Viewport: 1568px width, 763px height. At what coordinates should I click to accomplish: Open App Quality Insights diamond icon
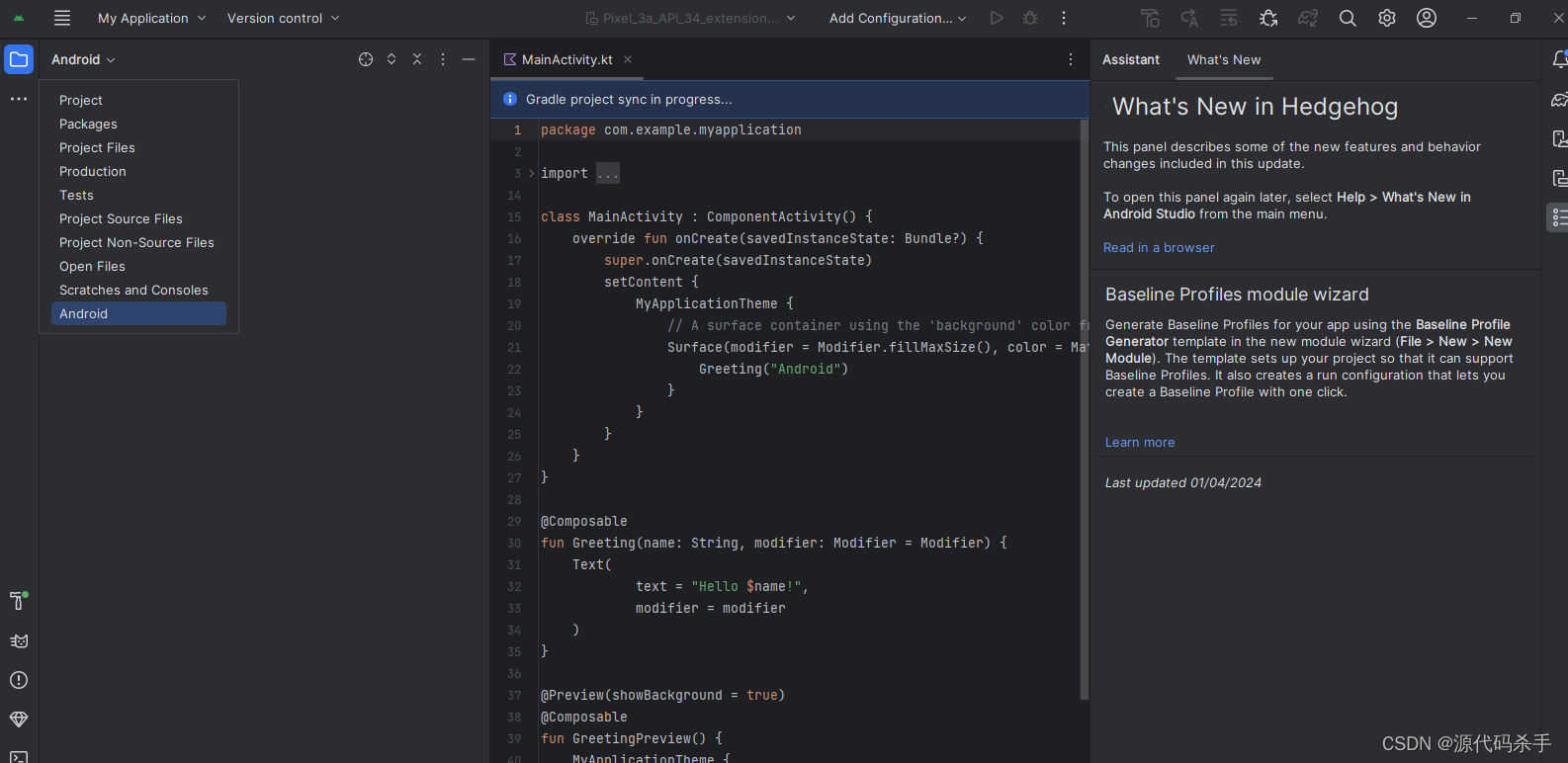coord(19,720)
